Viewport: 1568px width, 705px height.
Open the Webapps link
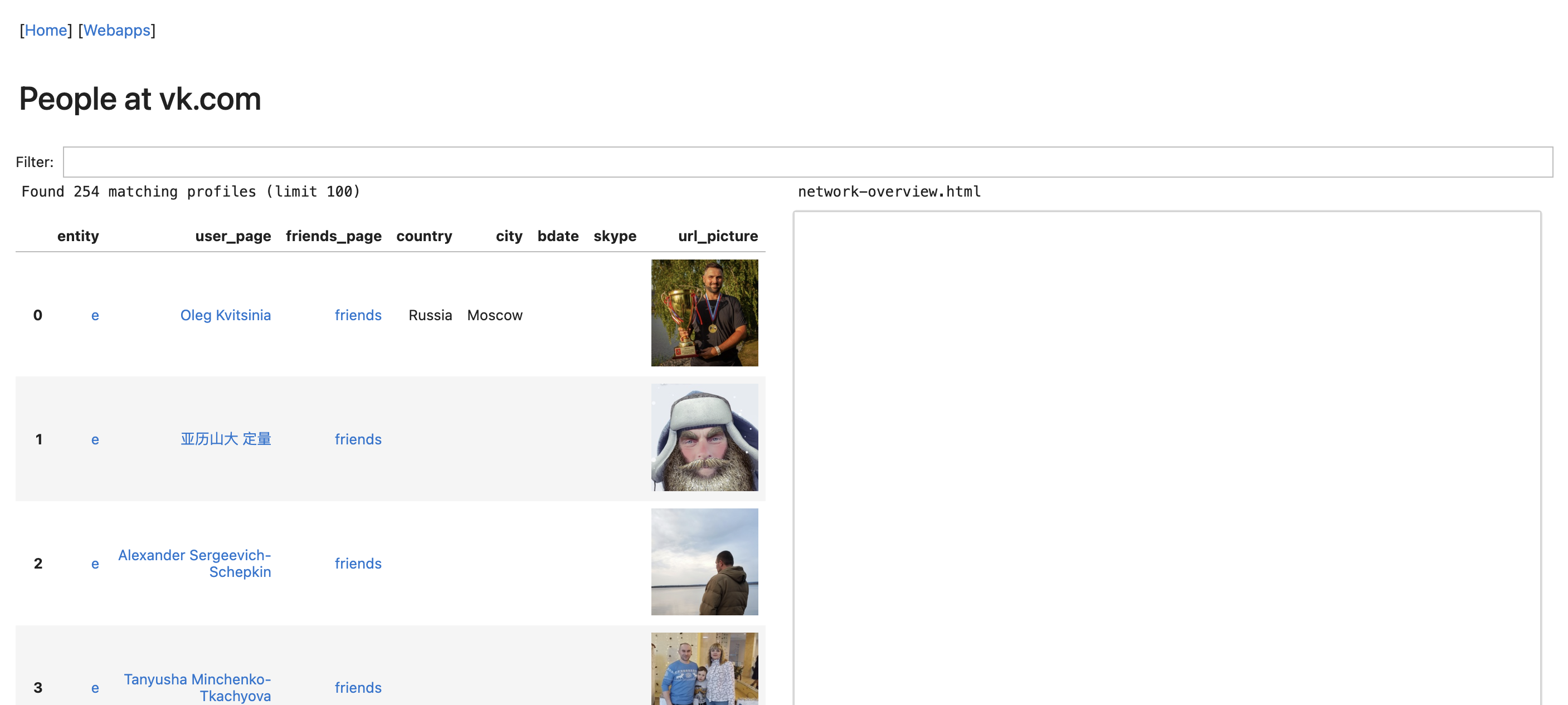tap(116, 31)
